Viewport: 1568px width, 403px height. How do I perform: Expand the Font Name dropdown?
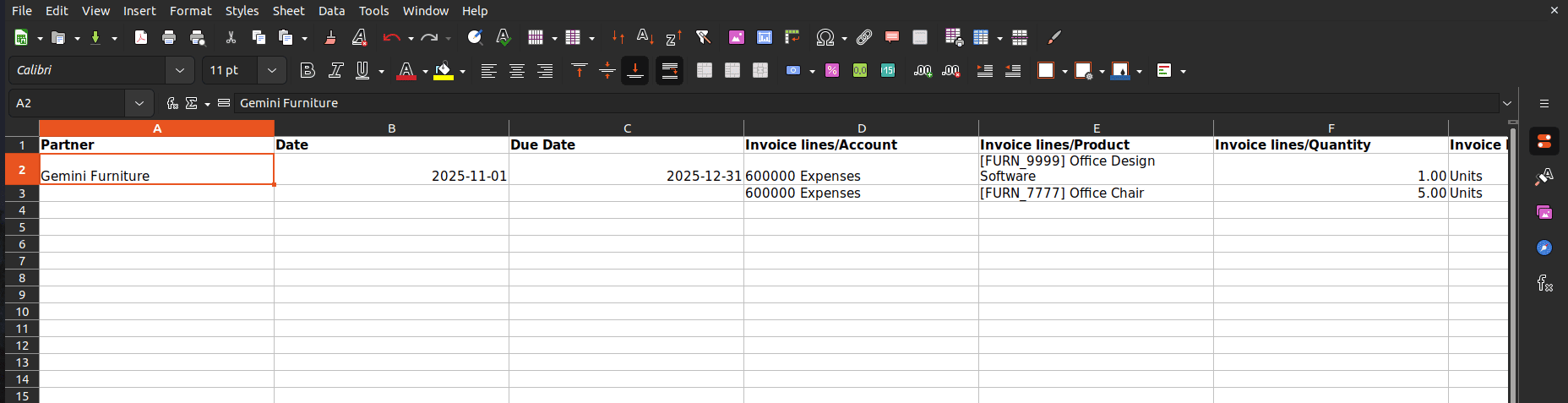click(x=180, y=70)
